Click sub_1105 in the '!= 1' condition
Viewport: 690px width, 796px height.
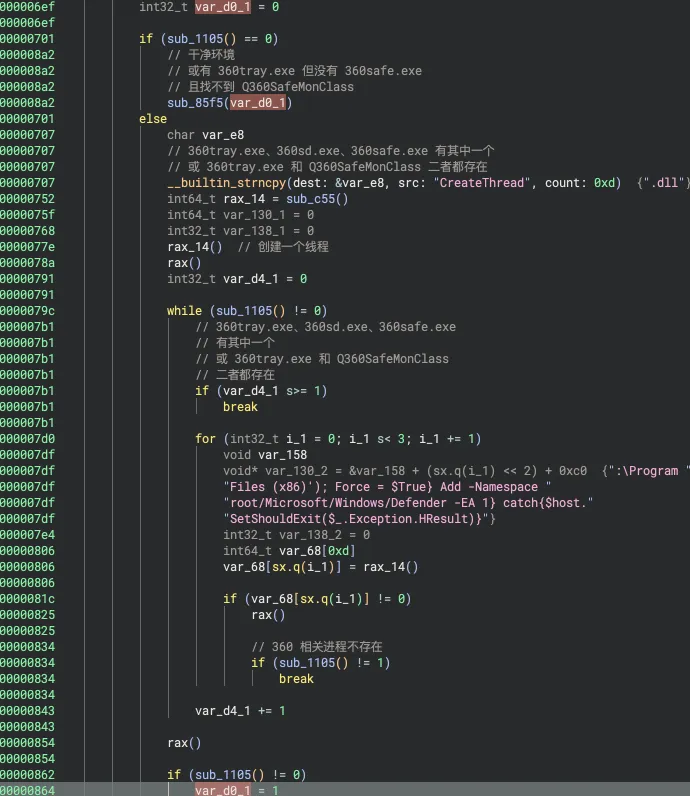coord(307,662)
